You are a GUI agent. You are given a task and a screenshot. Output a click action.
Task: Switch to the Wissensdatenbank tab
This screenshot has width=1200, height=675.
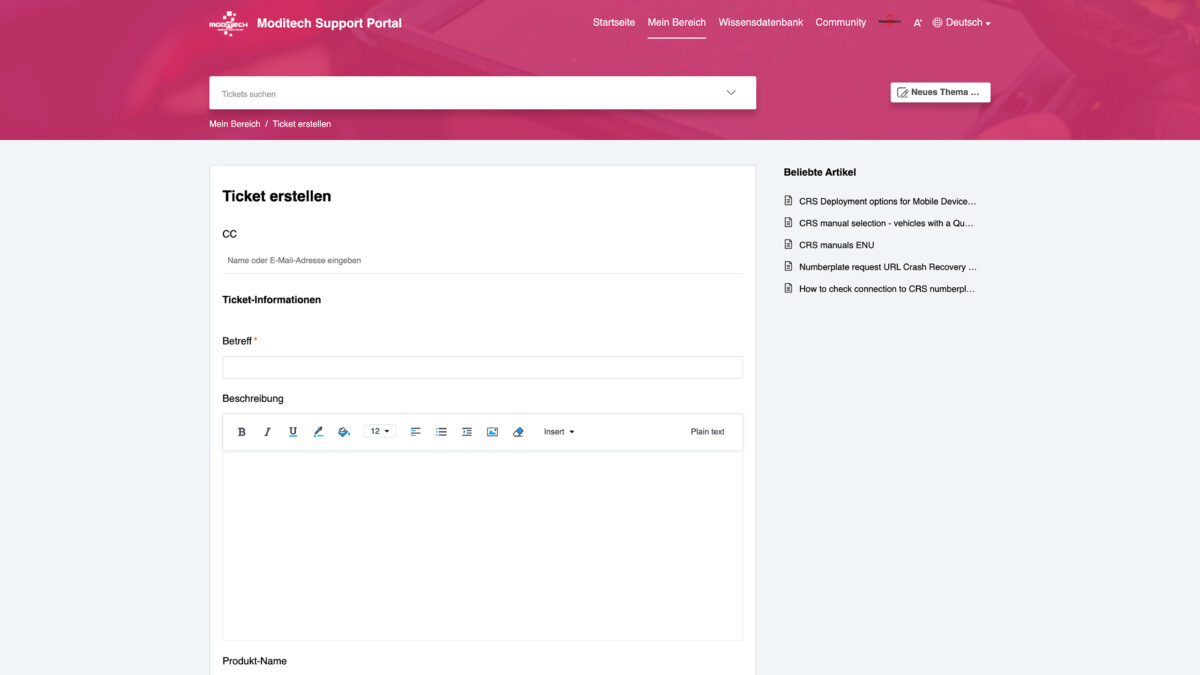760,22
